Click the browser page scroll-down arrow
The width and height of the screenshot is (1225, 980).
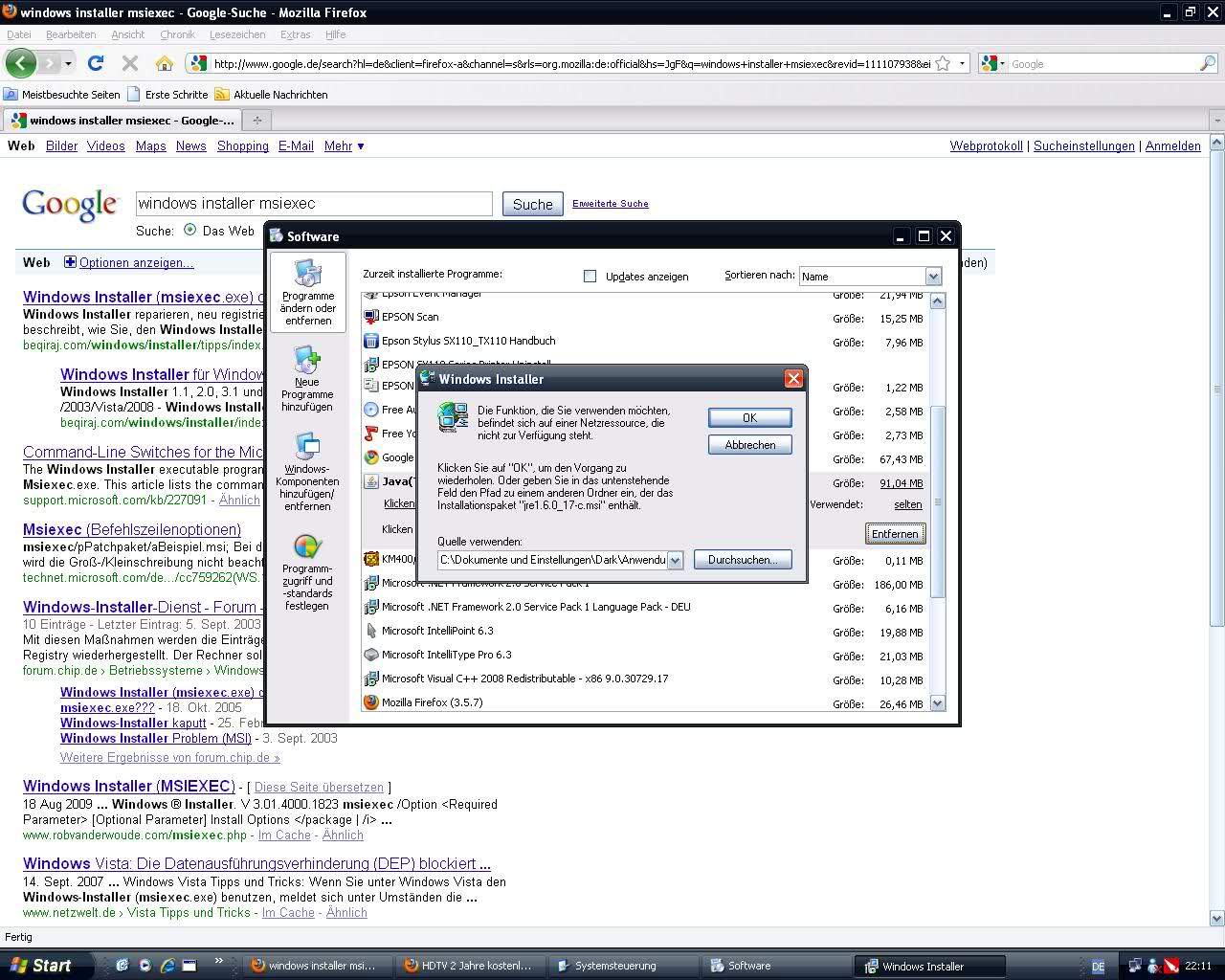click(x=1217, y=919)
